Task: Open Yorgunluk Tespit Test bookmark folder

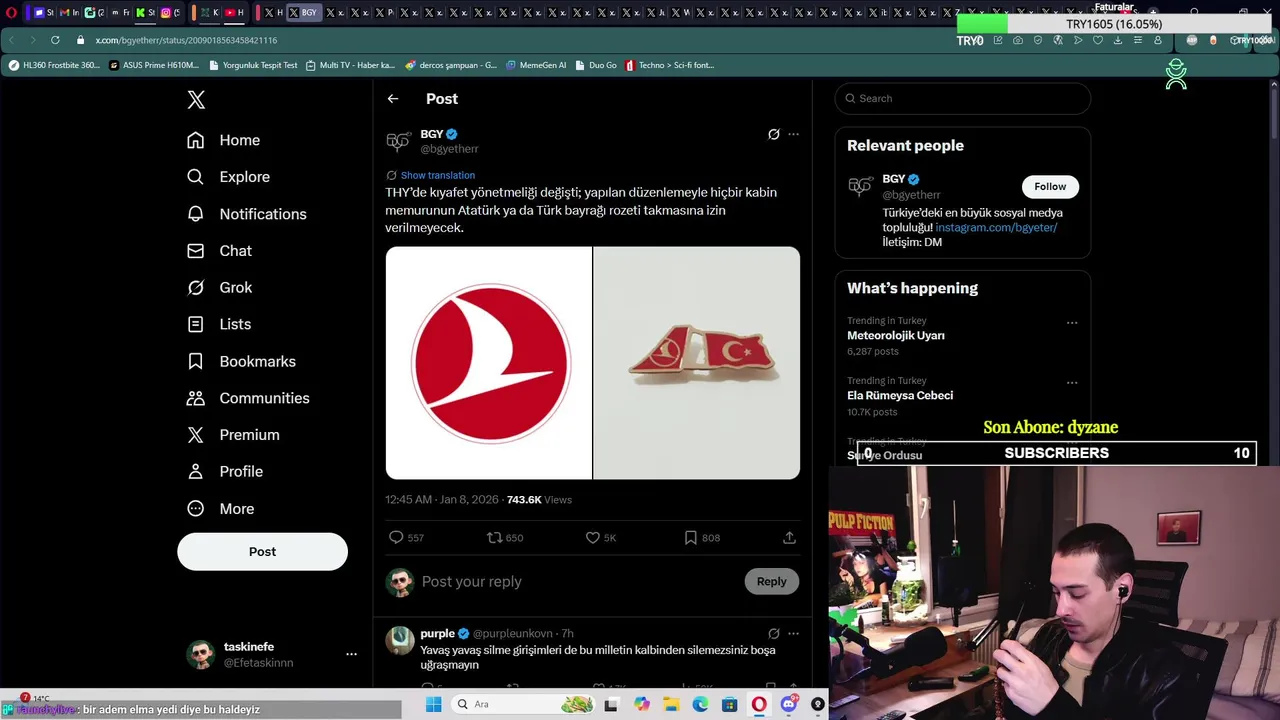Action: coord(253,65)
